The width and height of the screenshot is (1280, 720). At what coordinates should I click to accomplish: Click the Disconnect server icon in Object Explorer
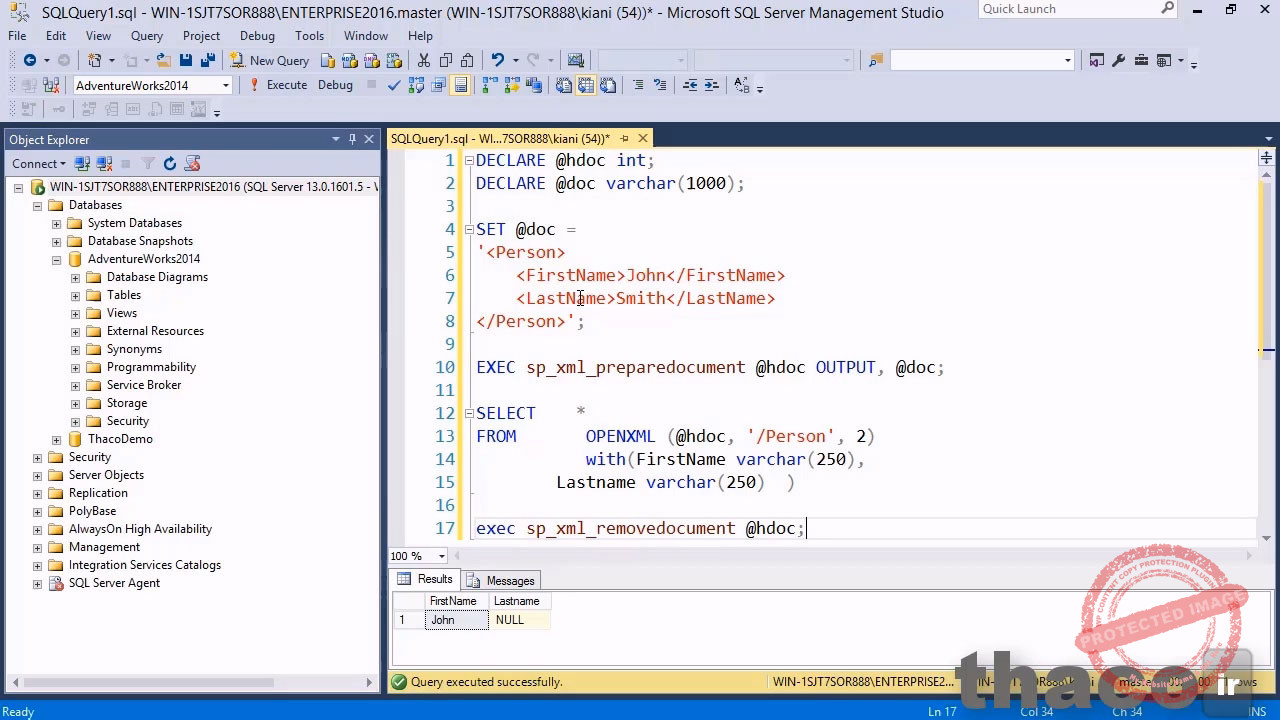pos(104,164)
